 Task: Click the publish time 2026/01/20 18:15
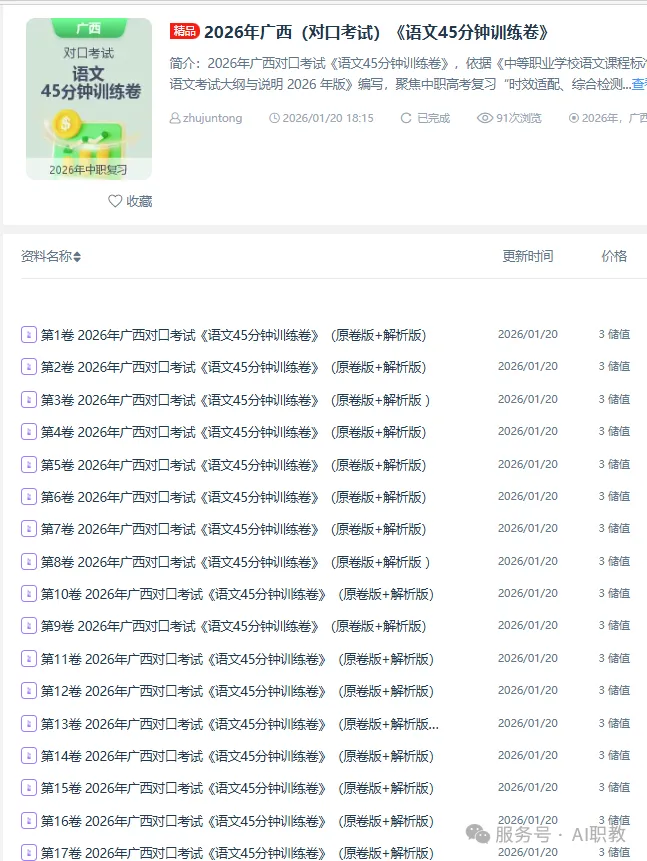pos(328,118)
